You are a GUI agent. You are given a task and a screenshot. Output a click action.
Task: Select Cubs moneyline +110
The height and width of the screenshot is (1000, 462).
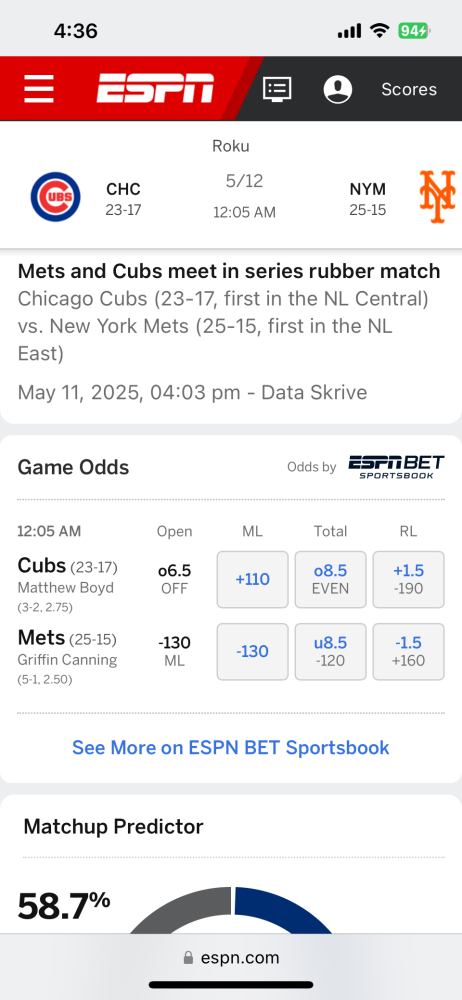(x=253, y=579)
